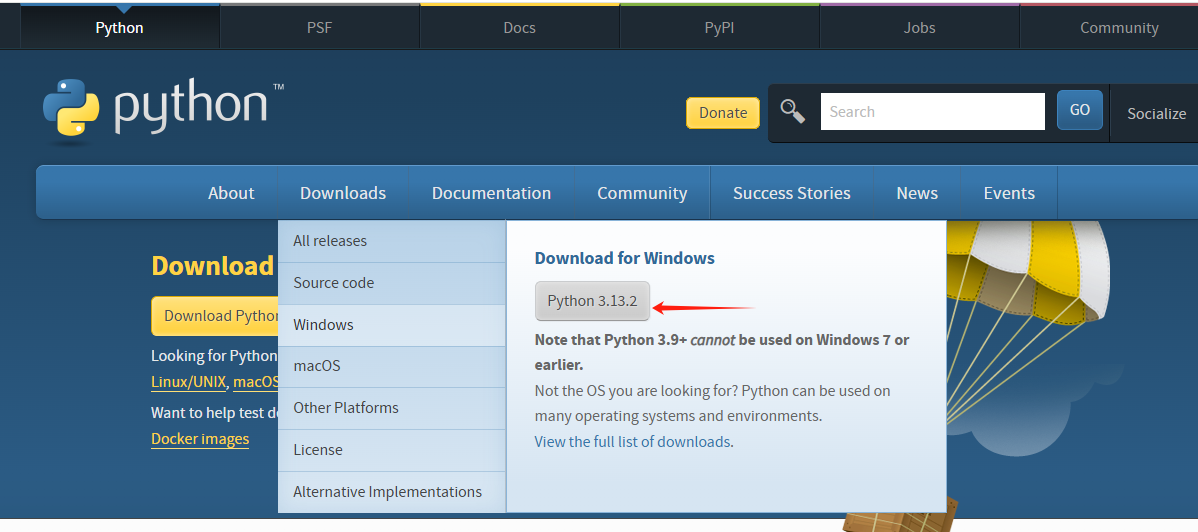Open Alternative Implementations menu entry

(x=387, y=492)
